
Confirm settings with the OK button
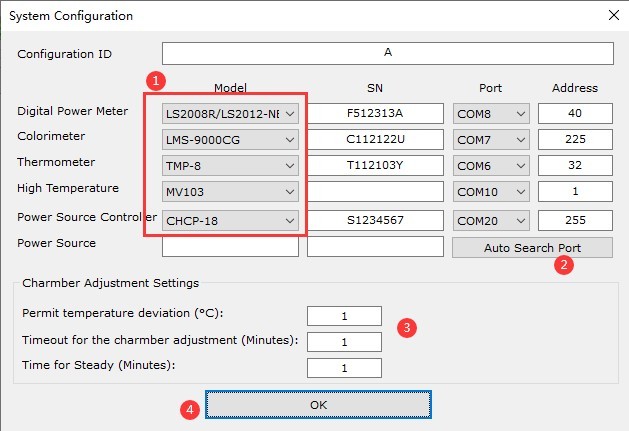319,405
